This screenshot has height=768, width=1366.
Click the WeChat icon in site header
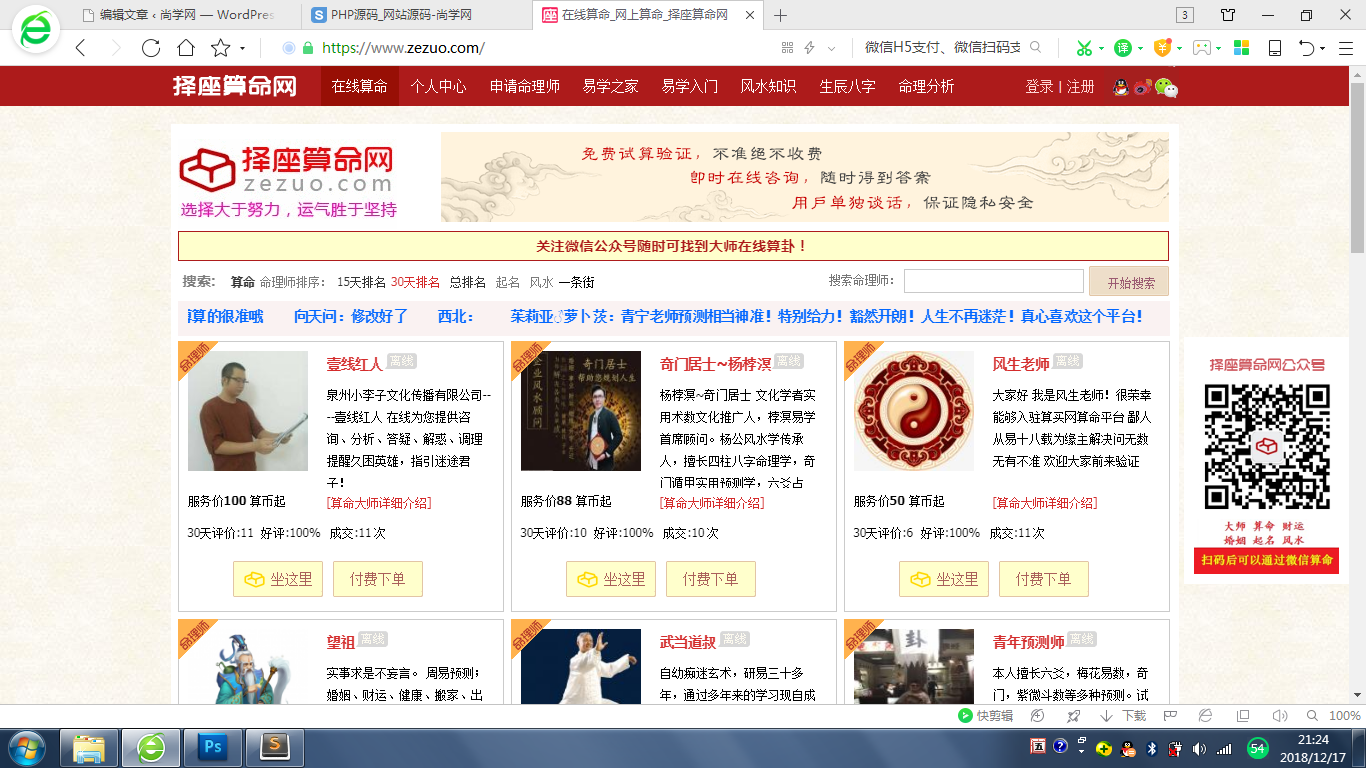[1166, 87]
